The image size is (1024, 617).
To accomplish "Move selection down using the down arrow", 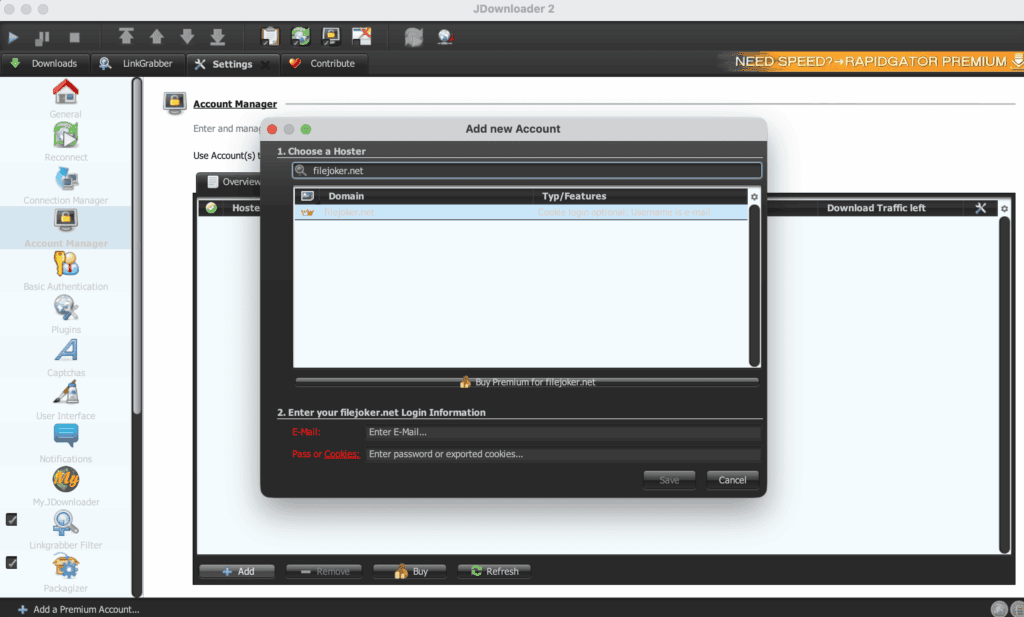I will click(187, 37).
